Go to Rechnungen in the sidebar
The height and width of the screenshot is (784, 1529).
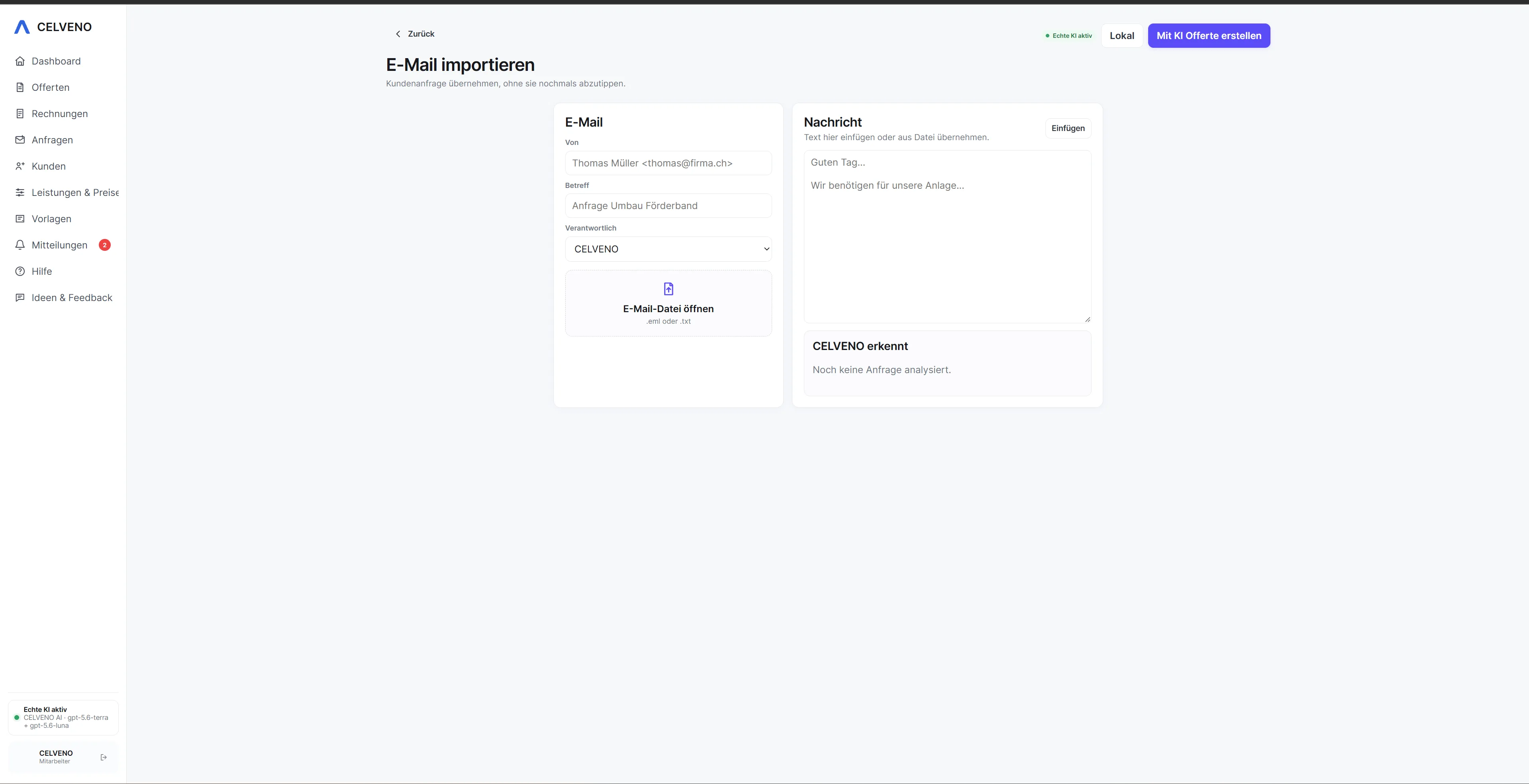click(x=63, y=113)
